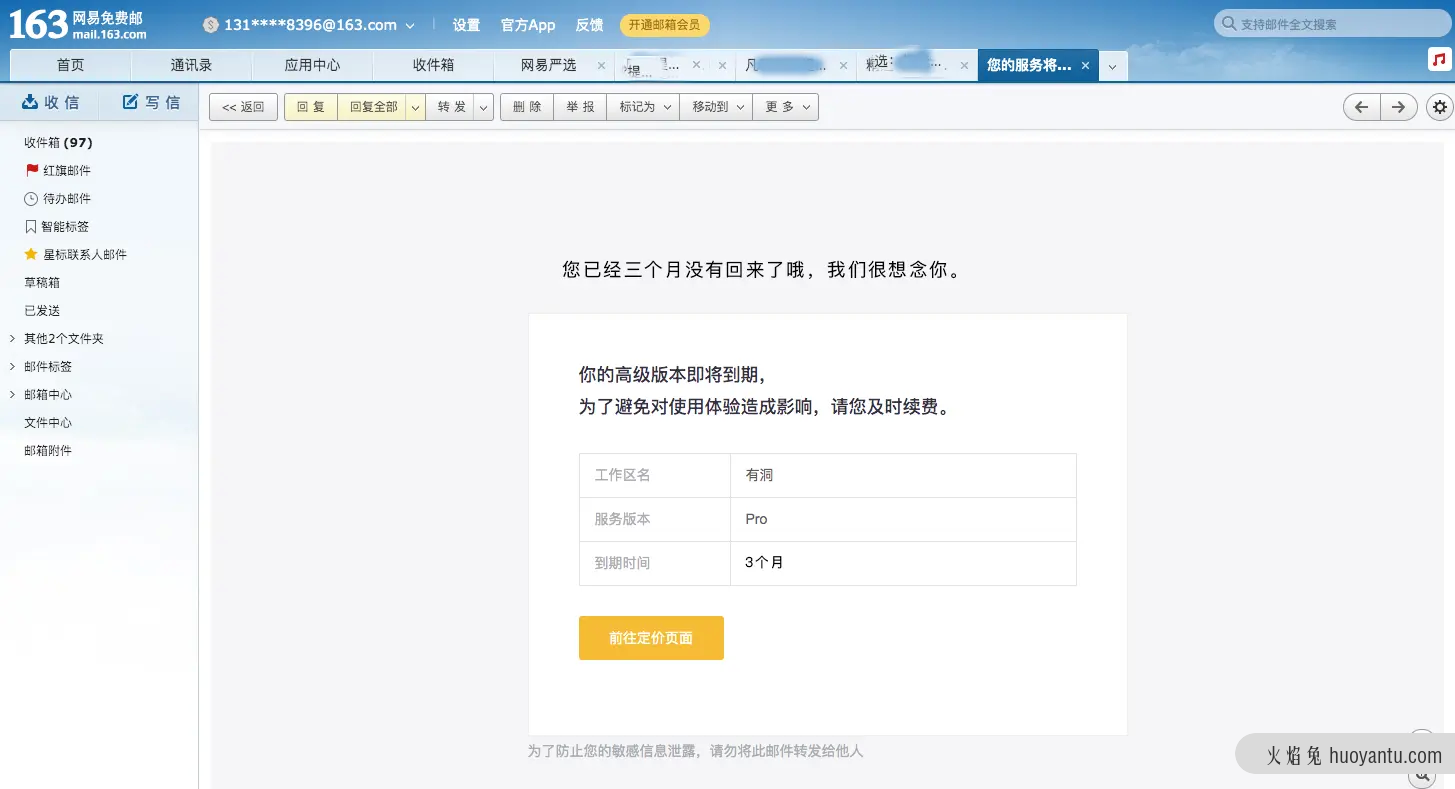Click 写信 to compose mail
Screen dimensions: 1455x789
click(x=152, y=102)
